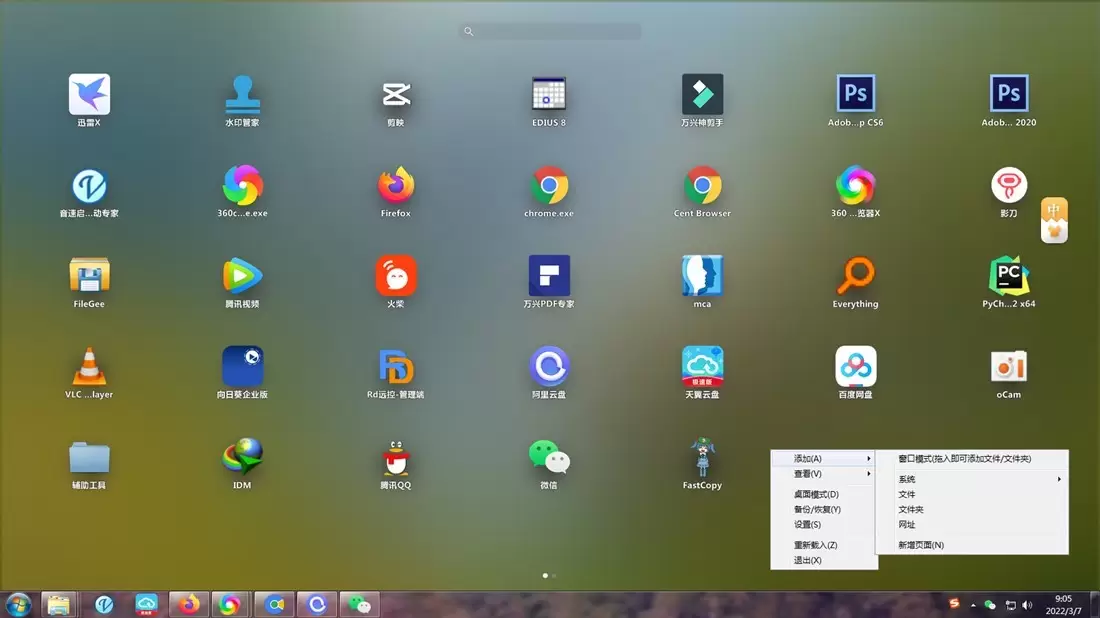
Task: Switch to second page indicator dot
Action: tap(554, 576)
